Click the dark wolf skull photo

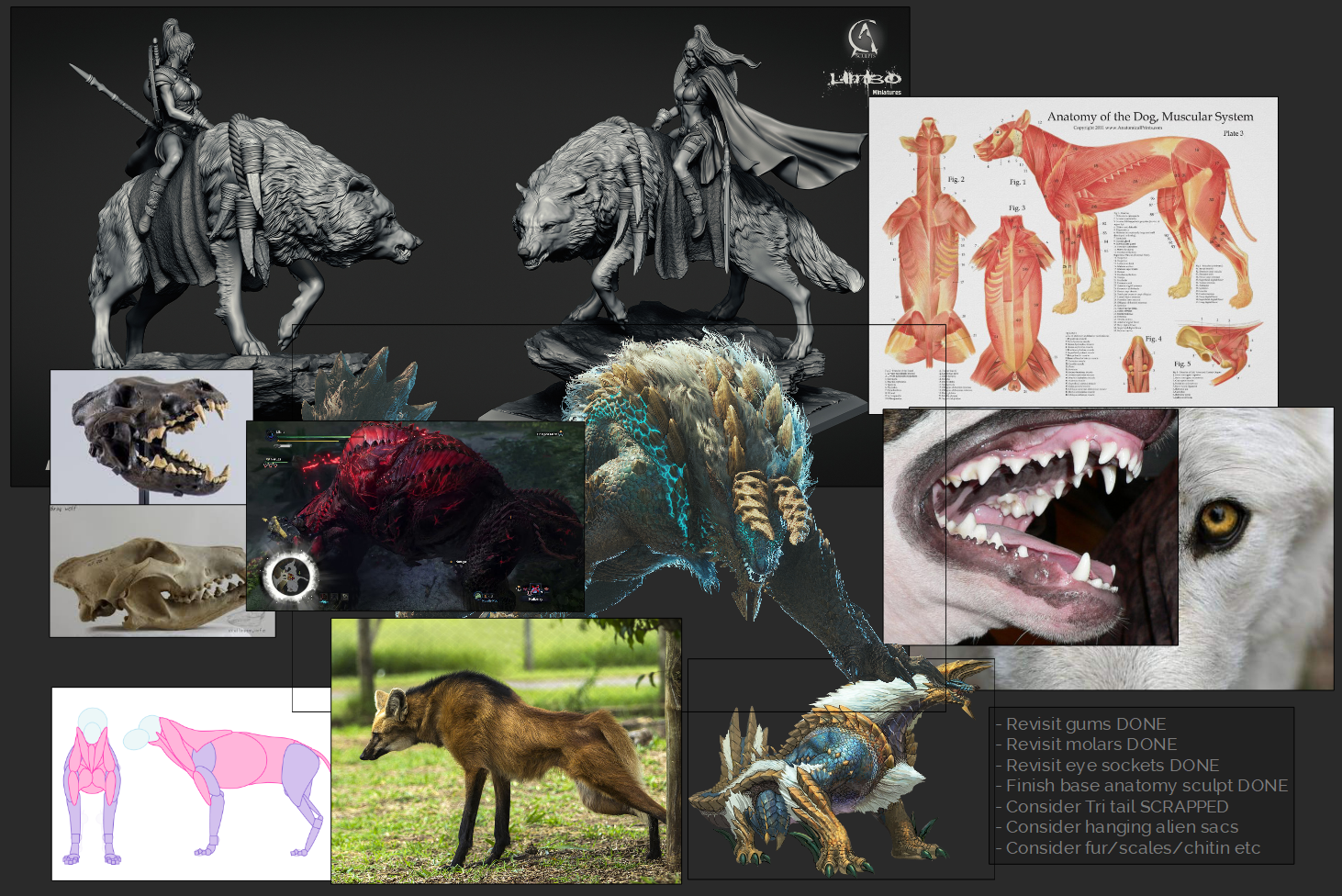pyautogui.click(x=151, y=436)
